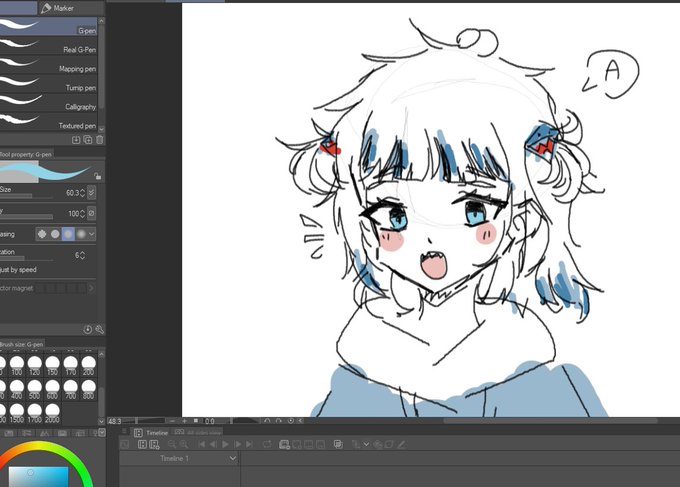Select brush size preset 120
The height and width of the screenshot is (487, 680).
click(35, 366)
